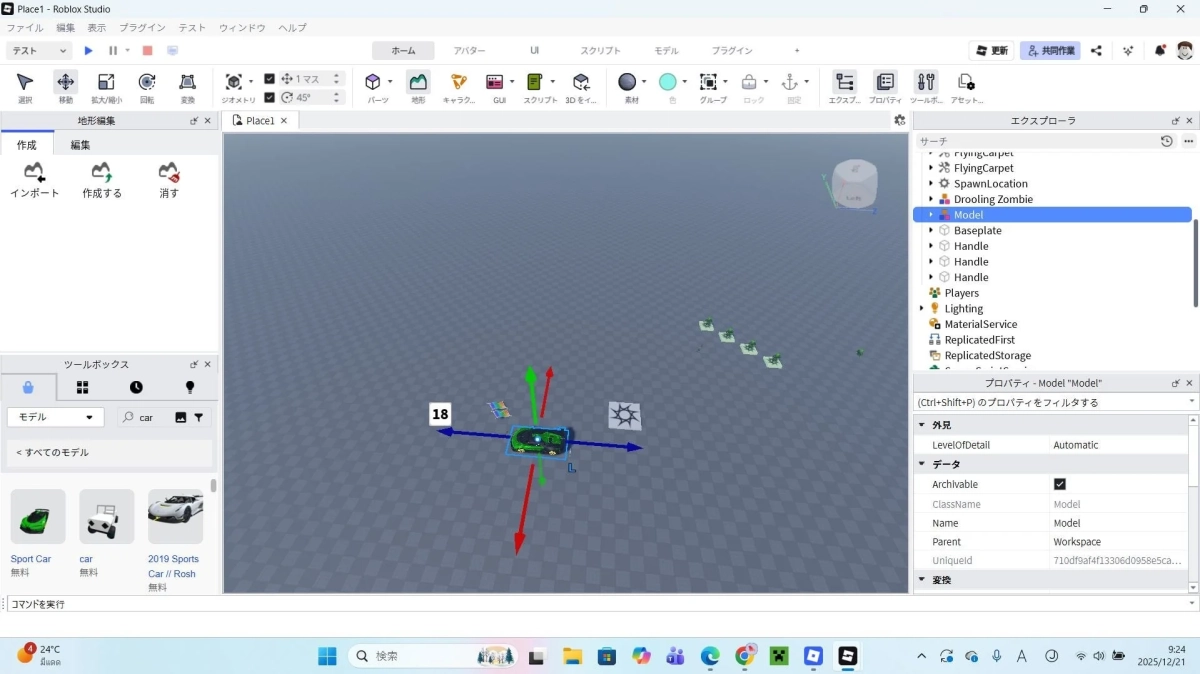Click the toolbox results scrollbar

213,485
